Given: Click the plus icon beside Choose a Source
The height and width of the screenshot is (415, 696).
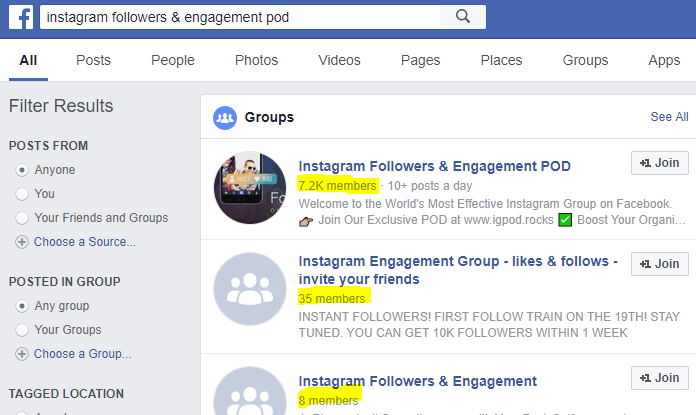Looking at the screenshot, I should (x=22, y=242).
